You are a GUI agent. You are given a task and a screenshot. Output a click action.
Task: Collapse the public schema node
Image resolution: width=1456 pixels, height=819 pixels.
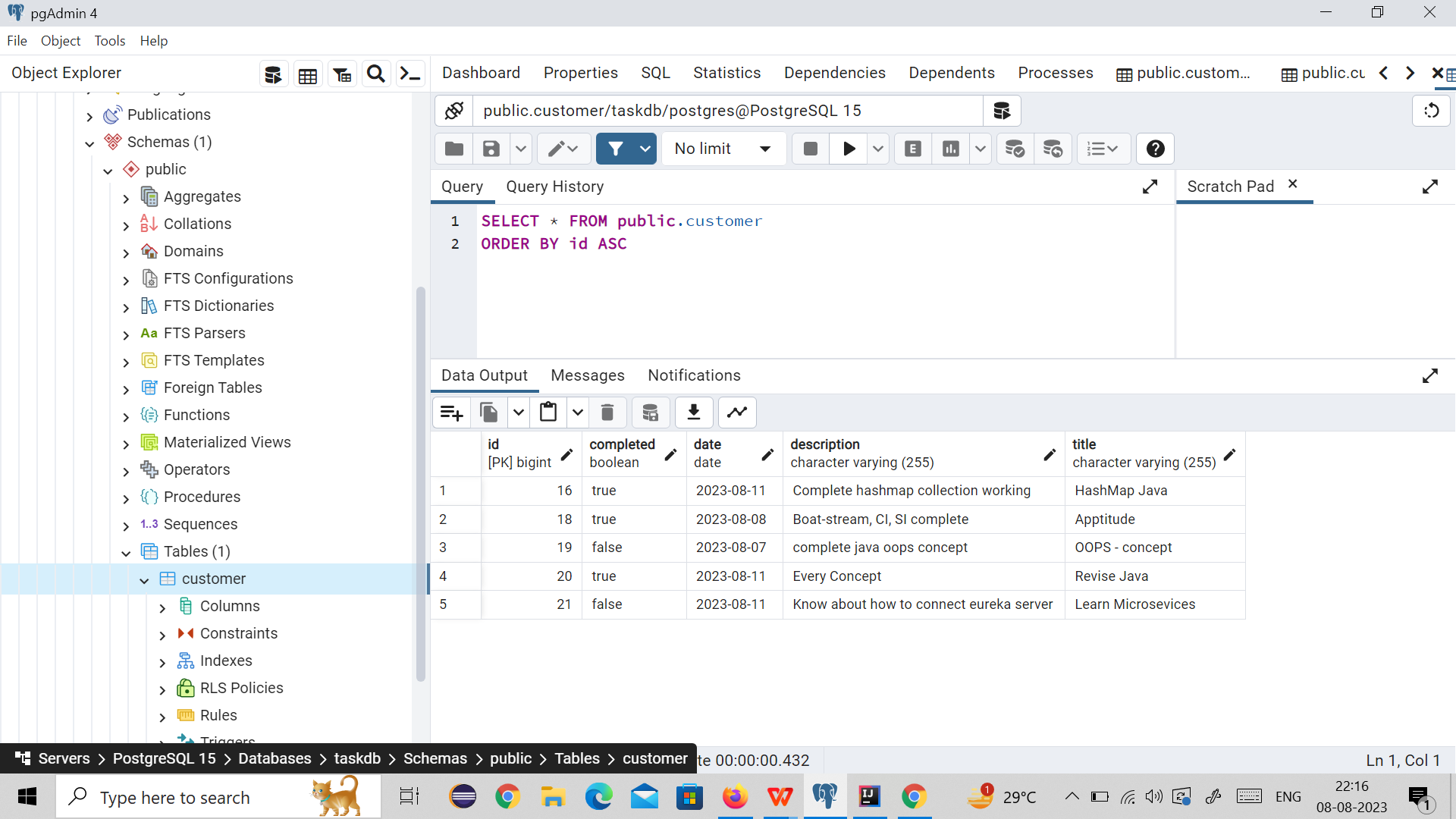[x=107, y=170]
